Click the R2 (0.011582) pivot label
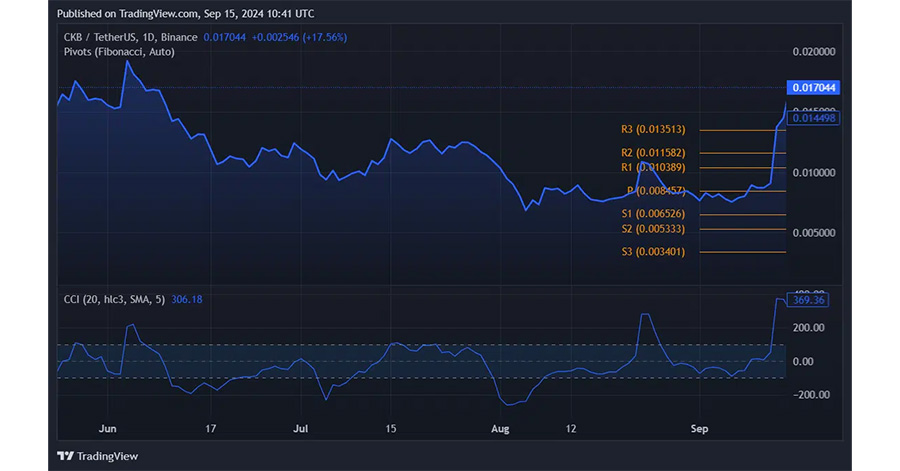Screen dimensions: 900x471 point(653,153)
